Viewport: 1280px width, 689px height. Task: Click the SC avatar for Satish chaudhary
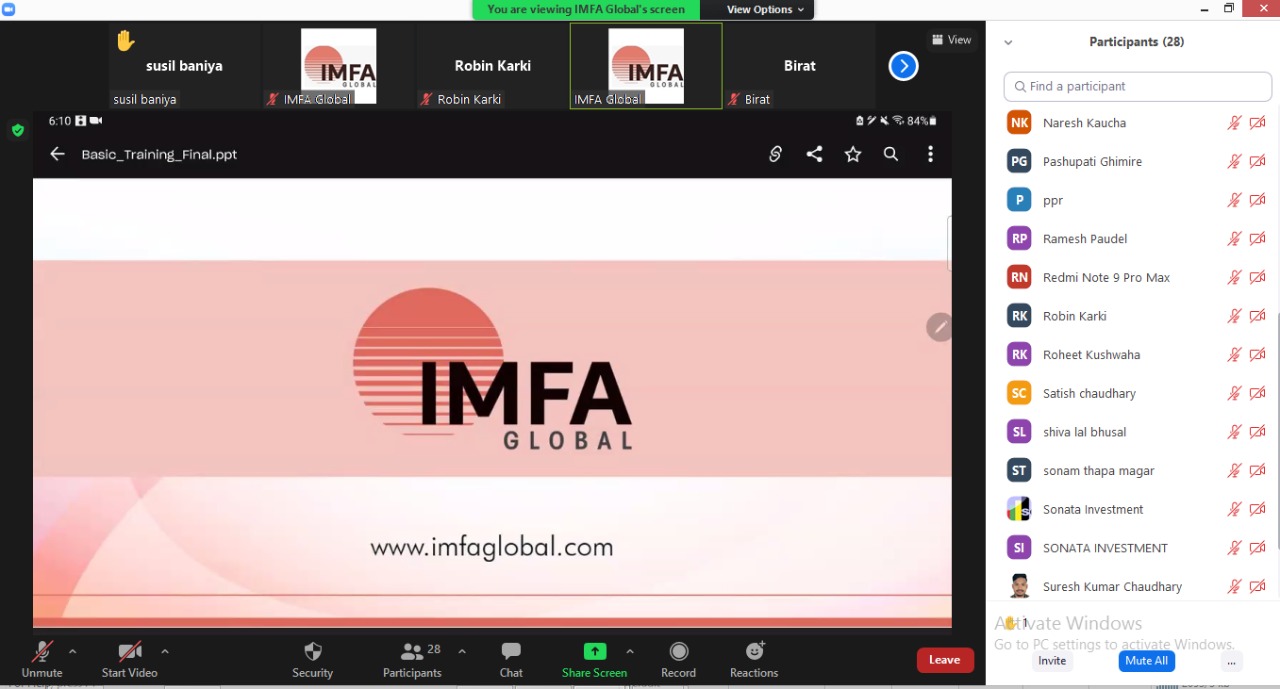(x=1019, y=393)
